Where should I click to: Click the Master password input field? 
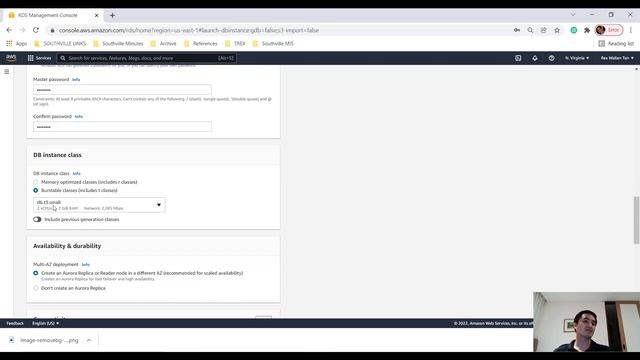(122, 90)
